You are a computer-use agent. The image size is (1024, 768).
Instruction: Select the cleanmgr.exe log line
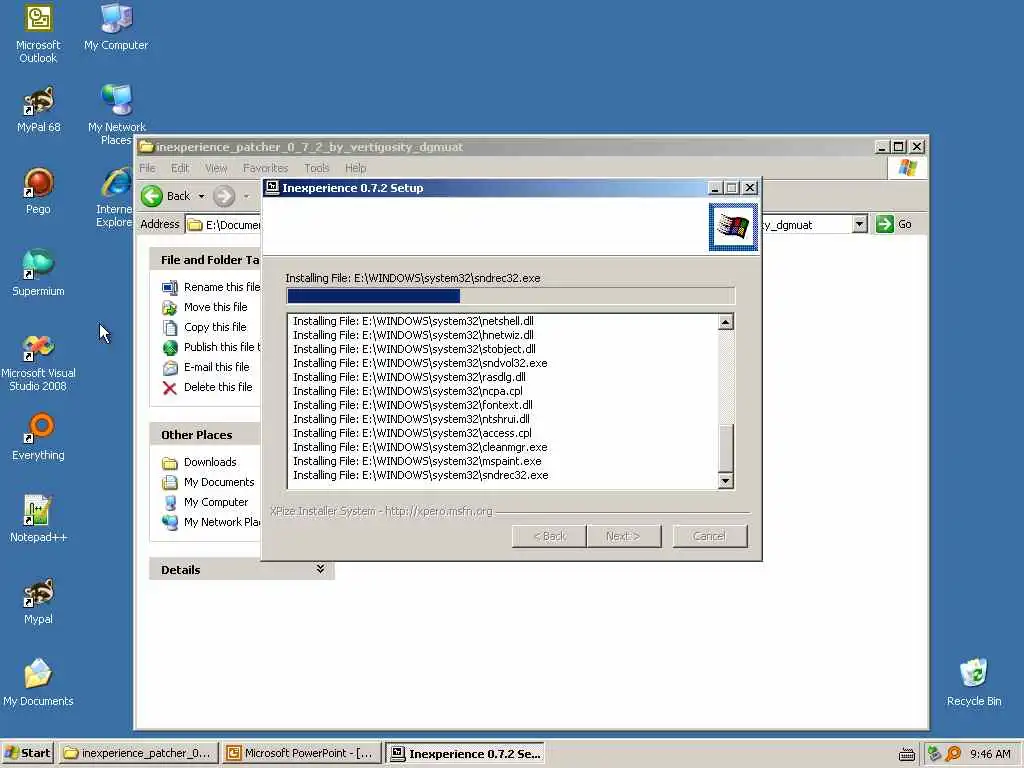420,447
